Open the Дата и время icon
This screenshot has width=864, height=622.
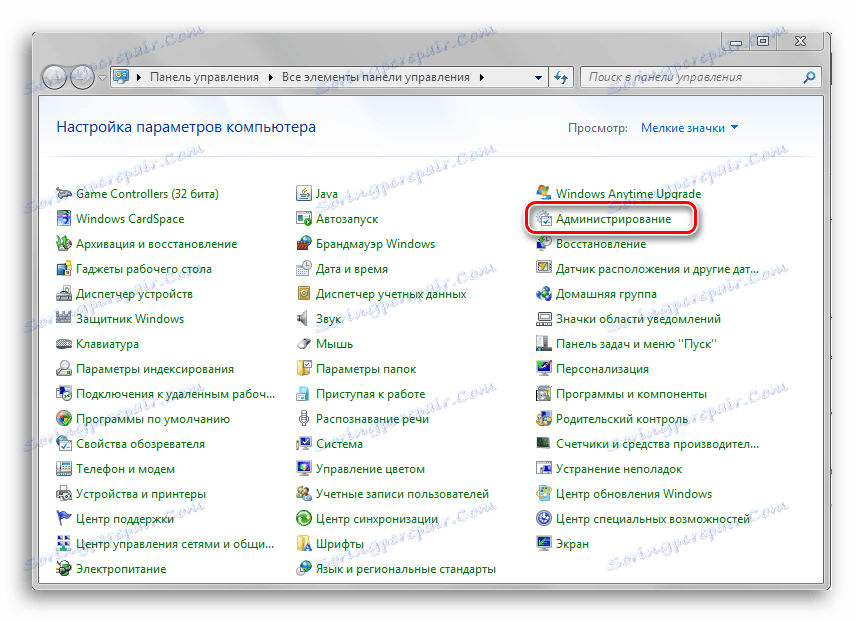coord(304,269)
